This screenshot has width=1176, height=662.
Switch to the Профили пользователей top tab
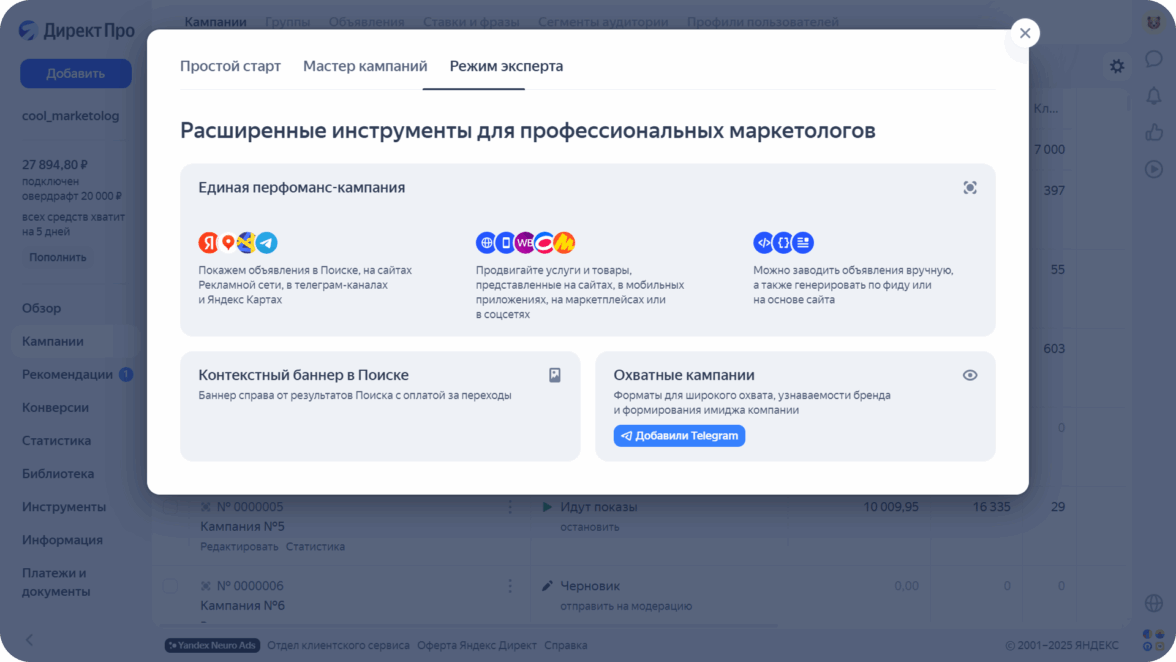click(763, 22)
